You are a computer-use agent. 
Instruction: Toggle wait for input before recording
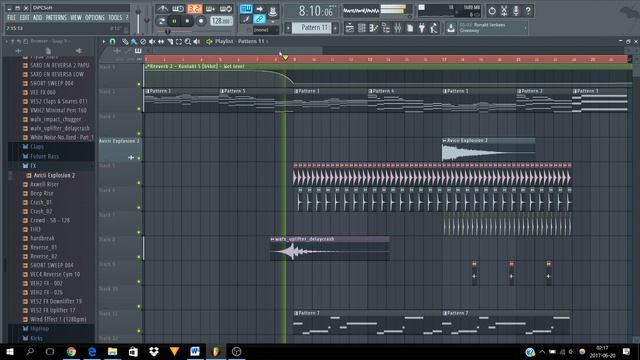178,9
